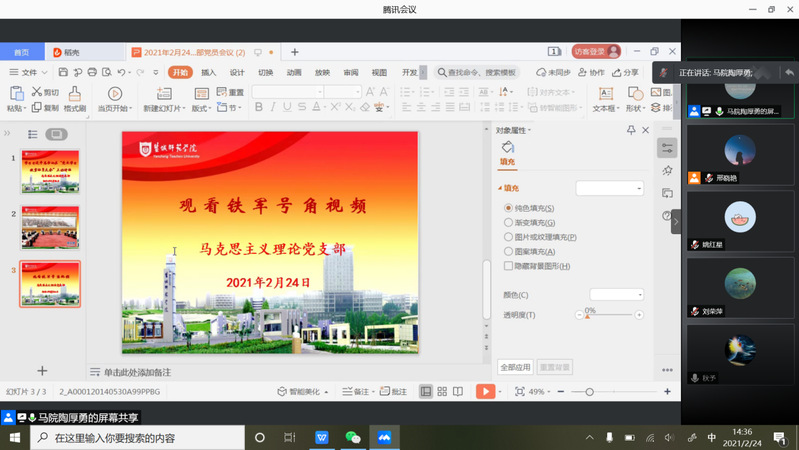Open WeChat from the Windows taskbar

(352, 438)
